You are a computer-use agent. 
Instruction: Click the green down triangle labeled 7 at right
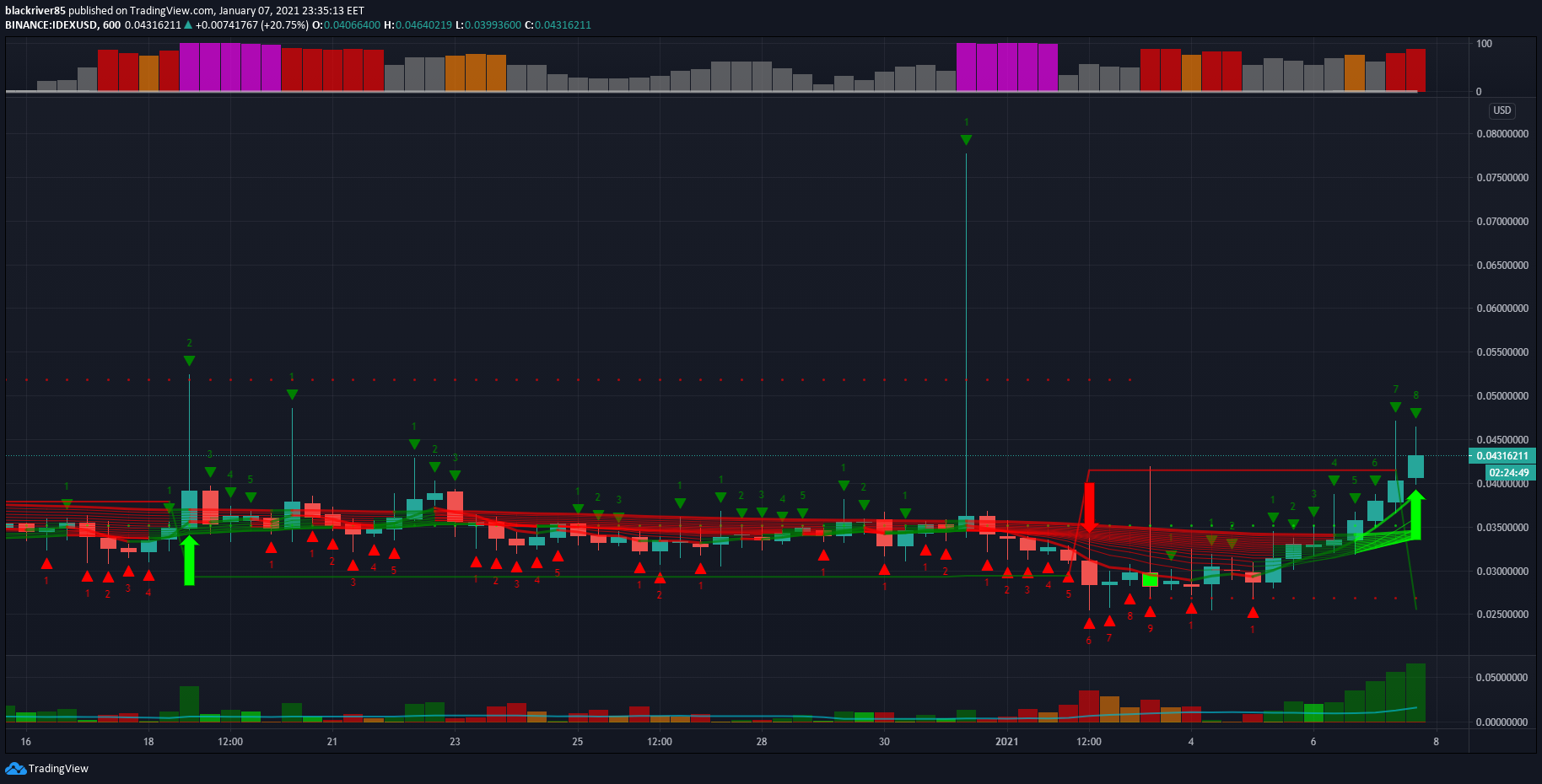[x=1395, y=407]
